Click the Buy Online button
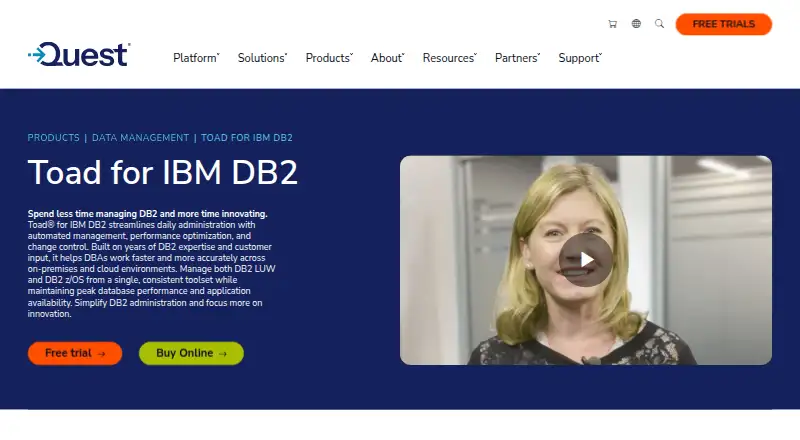Screen dimensions: 800x440 pyautogui.click(x=191, y=353)
